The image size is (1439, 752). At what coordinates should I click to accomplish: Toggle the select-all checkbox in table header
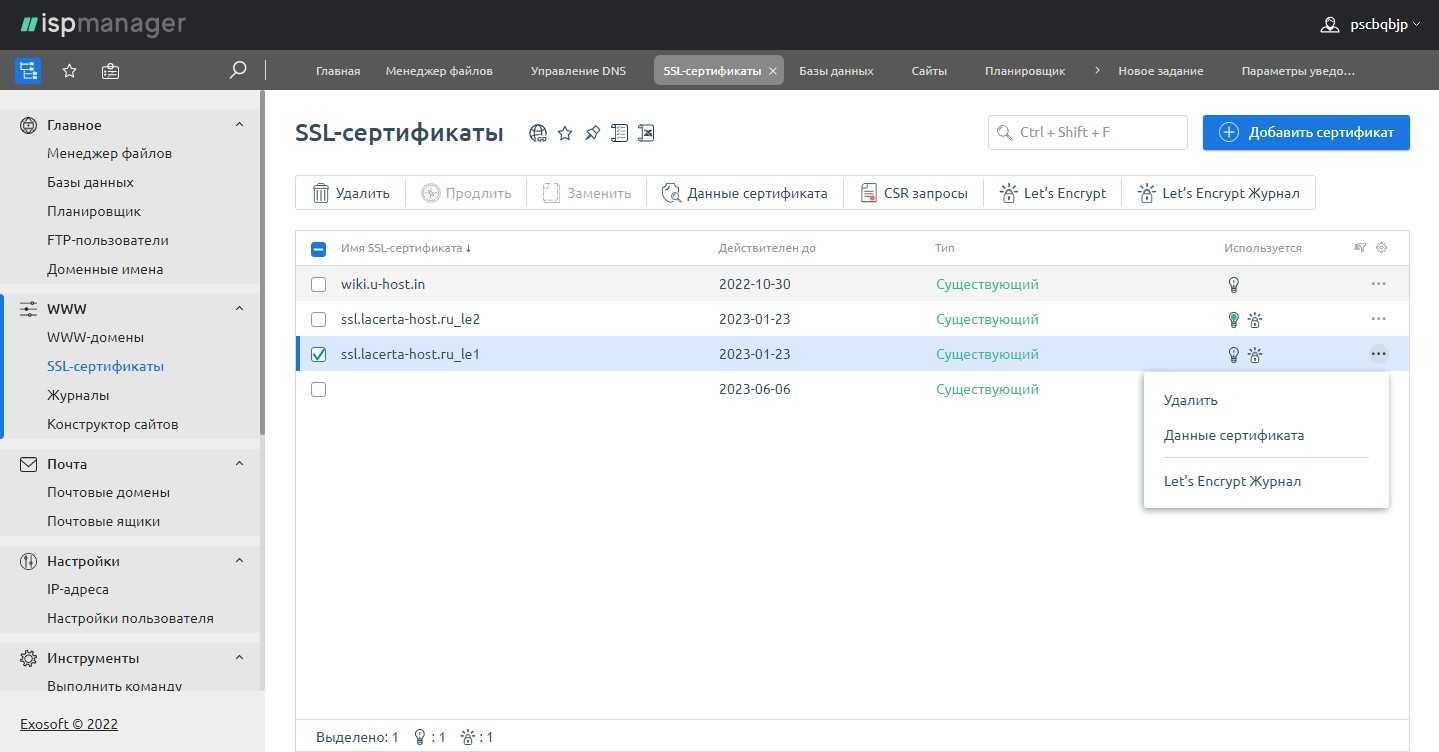coord(318,249)
